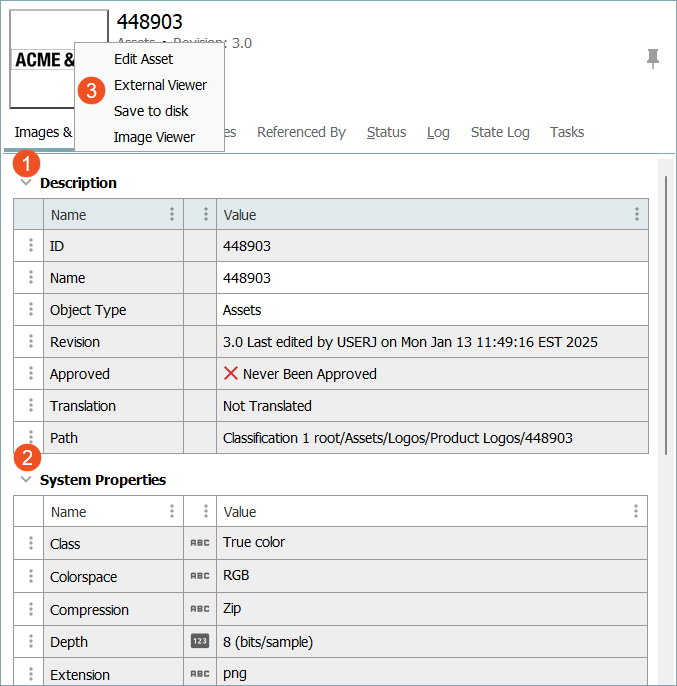Viewport: 677px width, 686px height.
Task: Open Image Viewer from context menu
Action: tap(154, 137)
